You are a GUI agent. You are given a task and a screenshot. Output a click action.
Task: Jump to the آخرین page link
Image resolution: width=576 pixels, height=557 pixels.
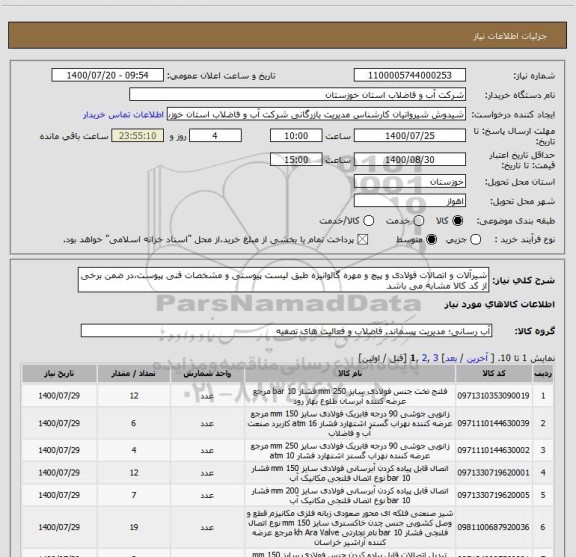tap(477, 358)
